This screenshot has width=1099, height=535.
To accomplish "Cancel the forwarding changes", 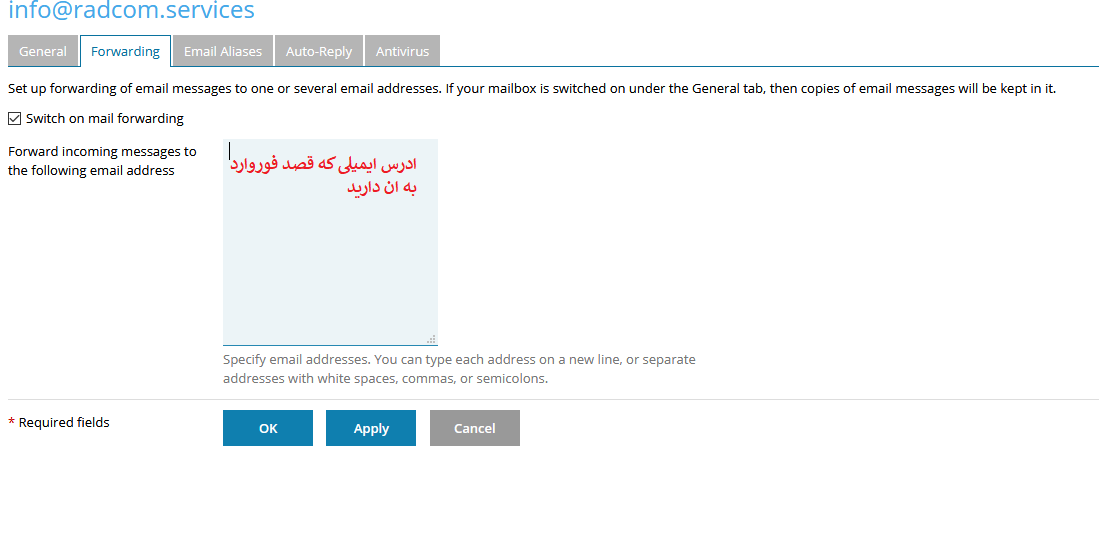I will [475, 428].
